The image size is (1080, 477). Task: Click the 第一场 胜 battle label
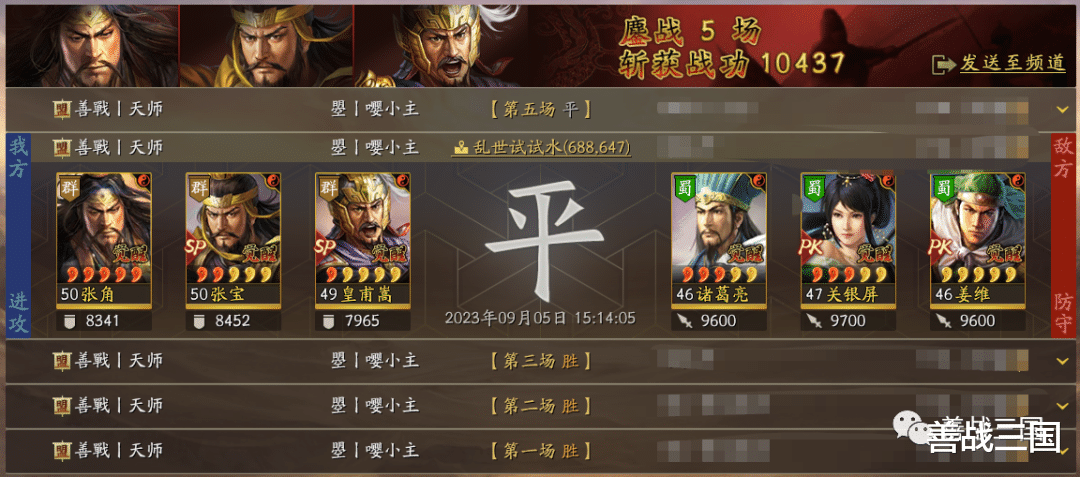(541, 452)
